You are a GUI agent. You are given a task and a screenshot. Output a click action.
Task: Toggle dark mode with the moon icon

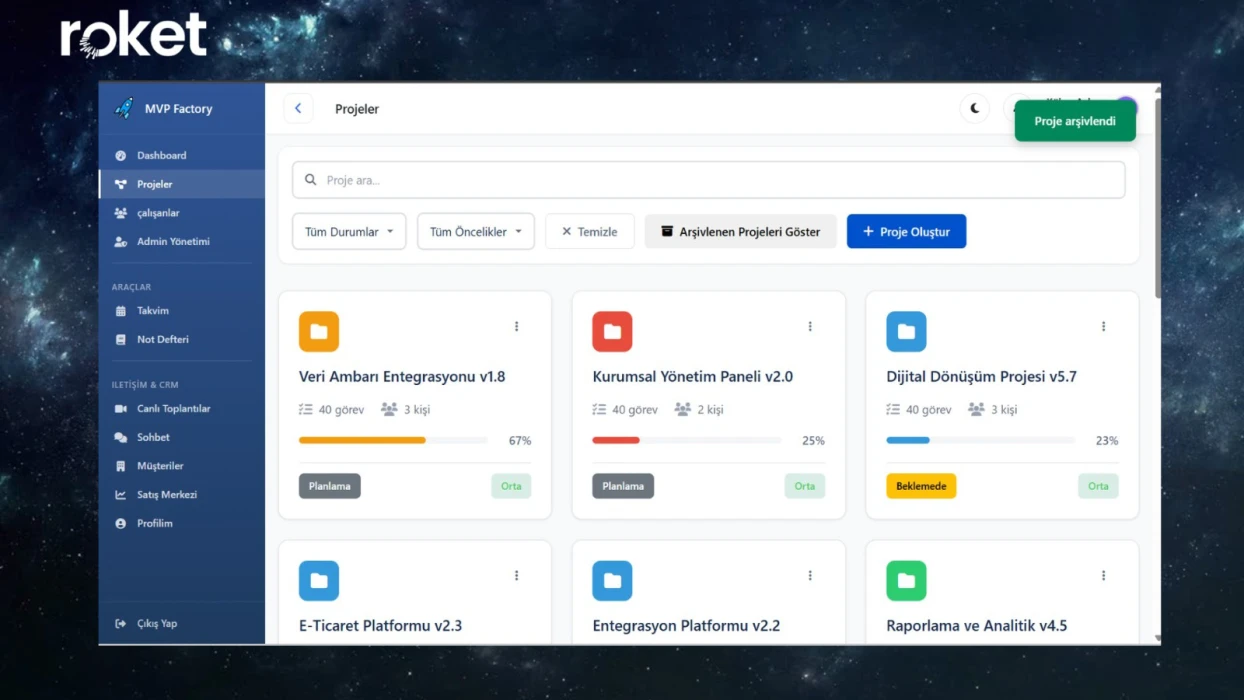974,109
